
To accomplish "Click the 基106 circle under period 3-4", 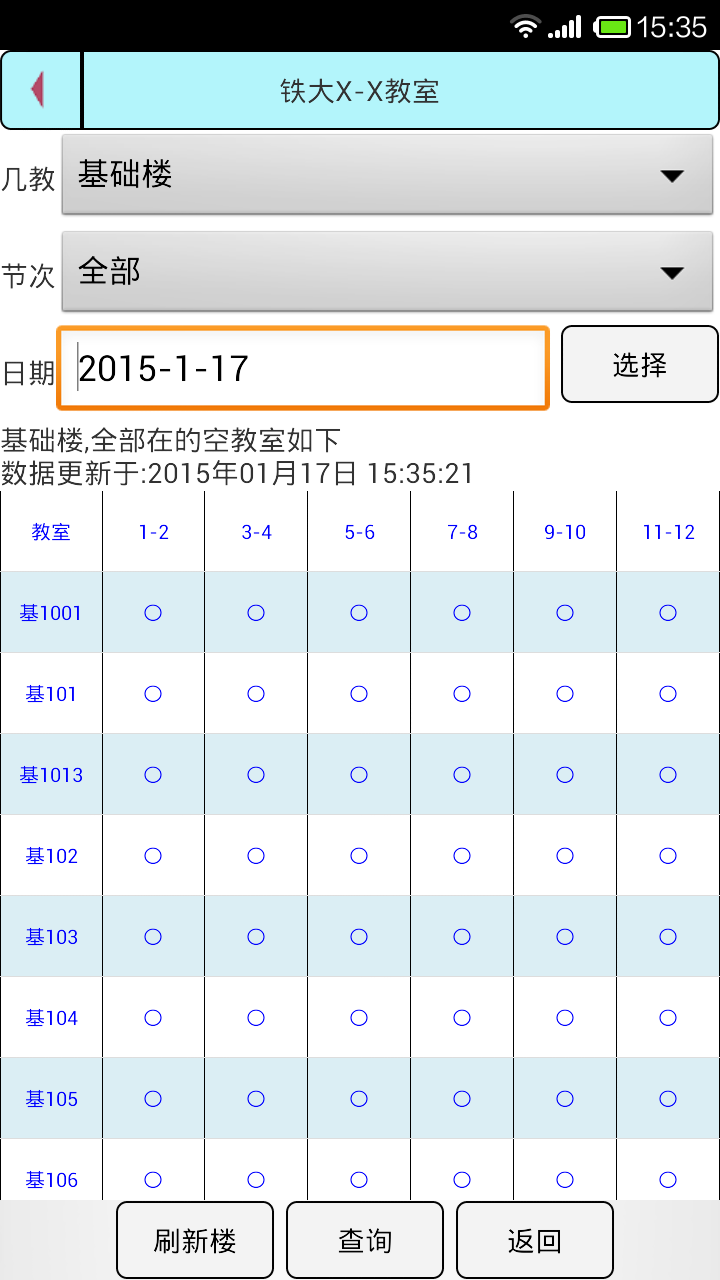I will click(256, 1180).
